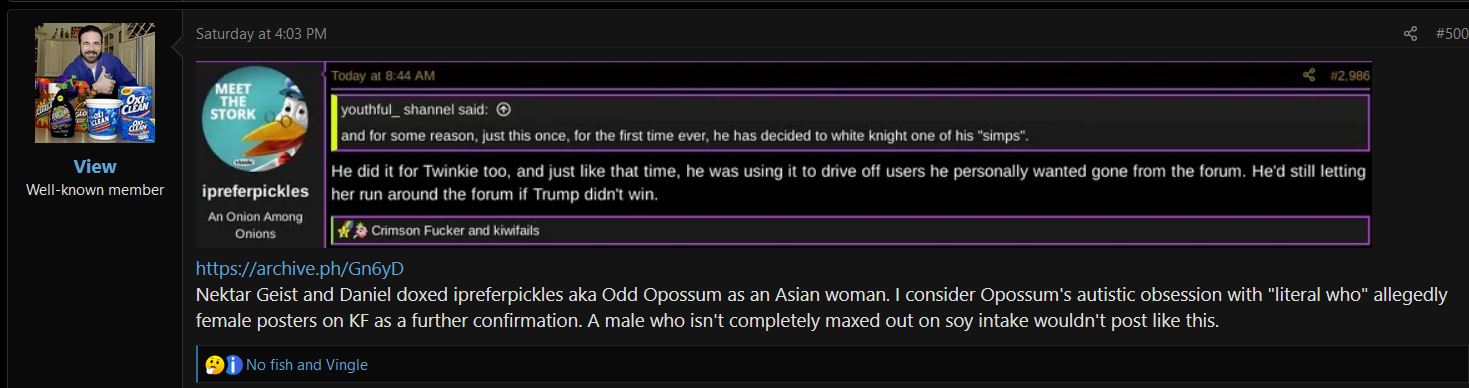Click the Saturday at 4:03 PM timestamp

pyautogui.click(x=261, y=34)
